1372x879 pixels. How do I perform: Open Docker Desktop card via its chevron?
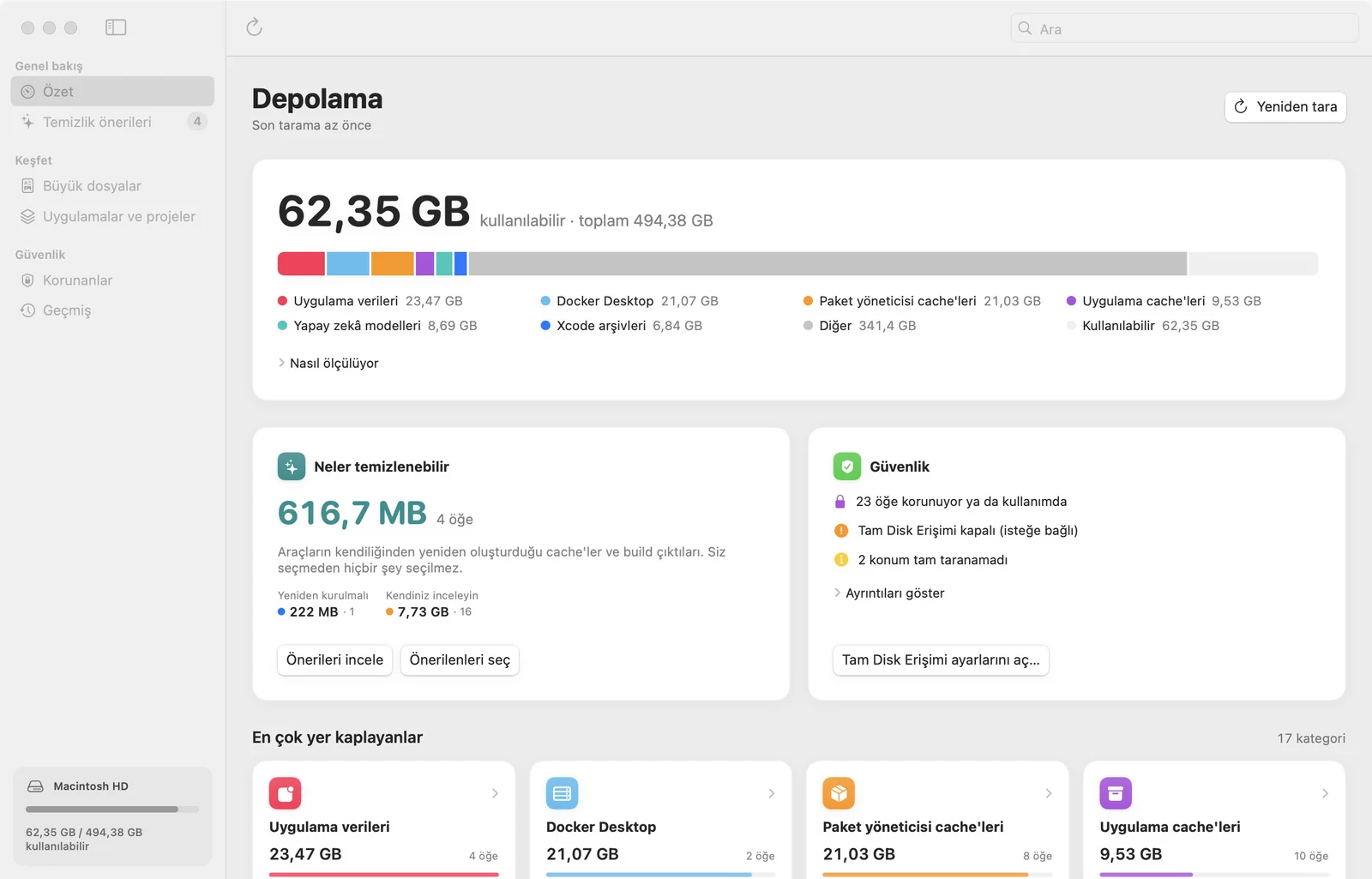point(772,793)
